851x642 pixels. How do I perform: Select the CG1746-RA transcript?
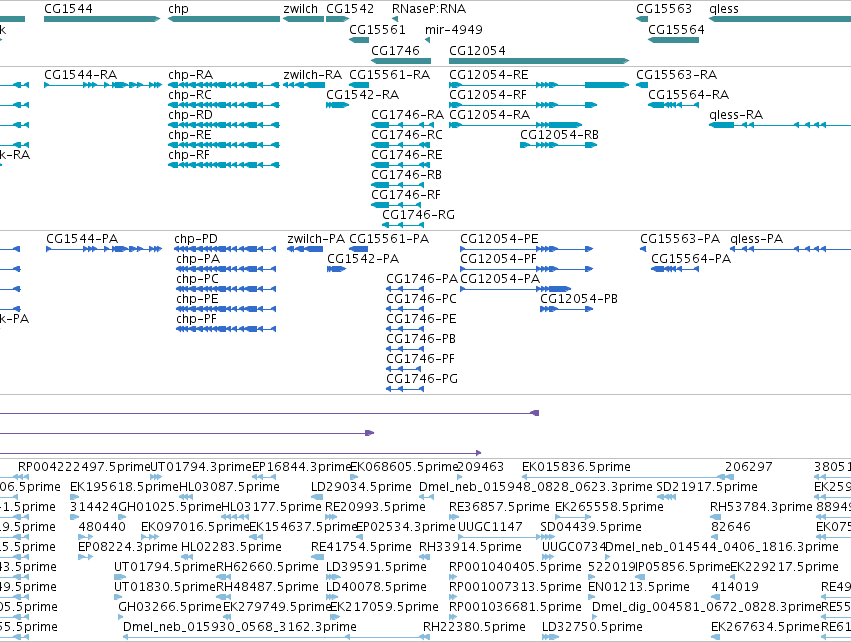click(x=402, y=125)
